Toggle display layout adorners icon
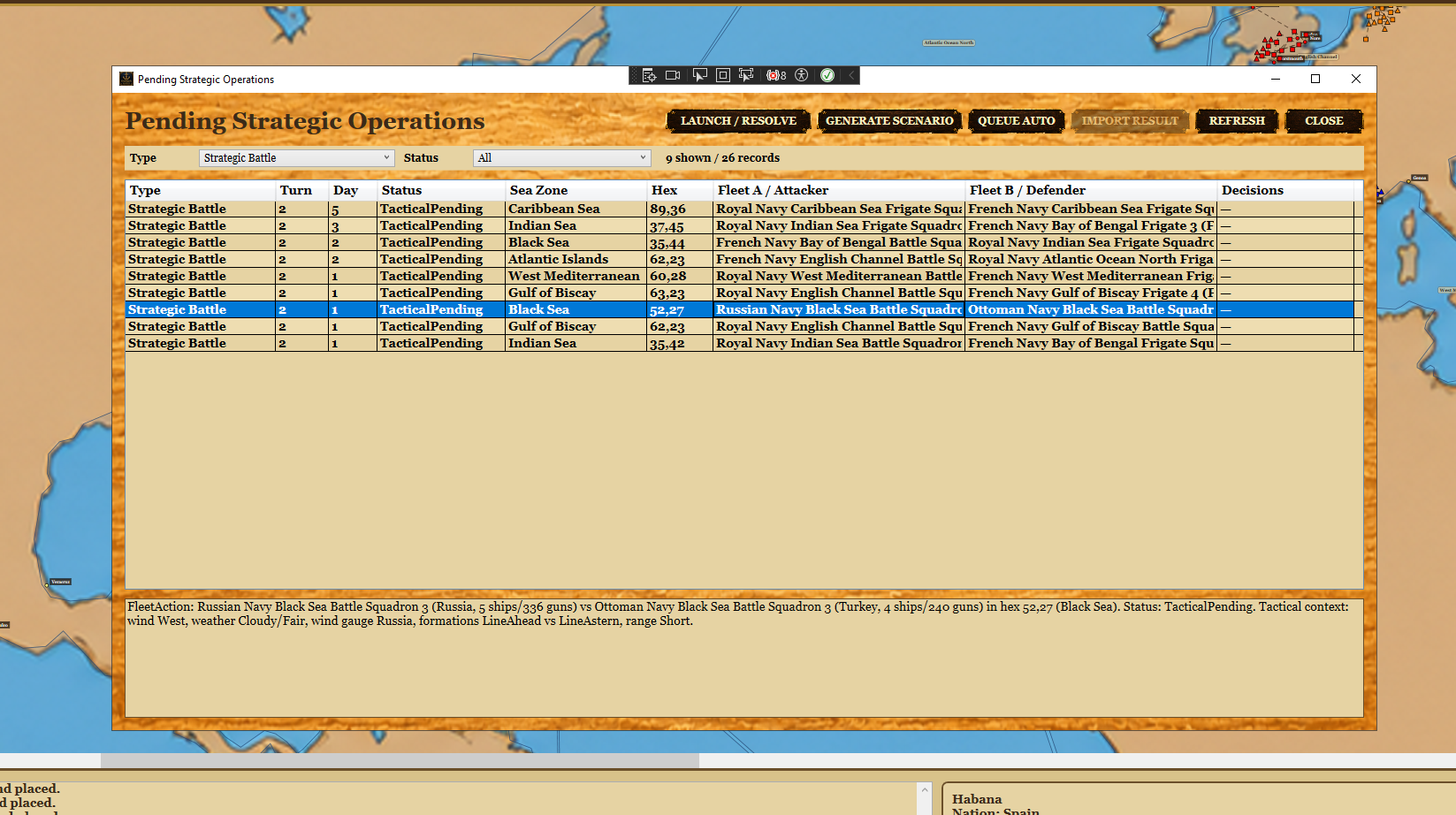Image resolution: width=1456 pixels, height=815 pixels. 722,75
